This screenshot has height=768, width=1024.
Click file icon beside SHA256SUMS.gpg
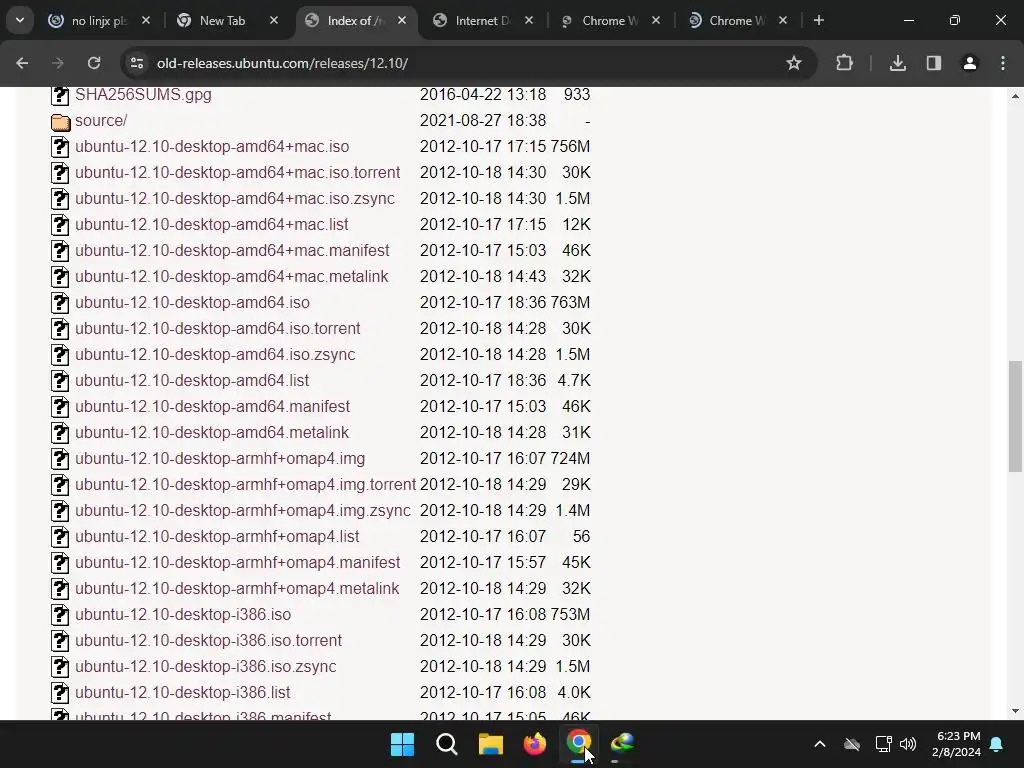point(60,95)
